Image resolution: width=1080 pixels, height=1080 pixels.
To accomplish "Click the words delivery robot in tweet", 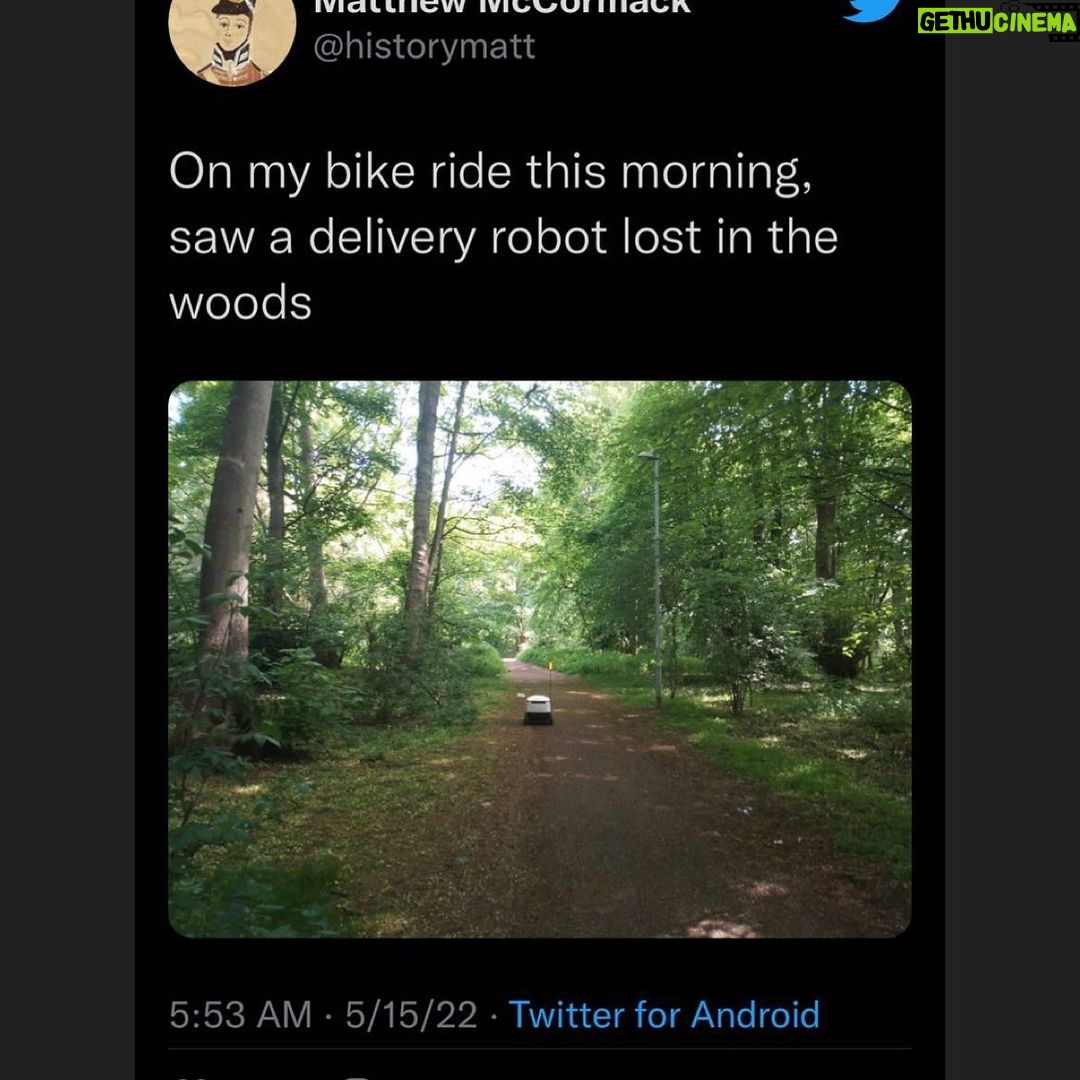I will (x=457, y=238).
